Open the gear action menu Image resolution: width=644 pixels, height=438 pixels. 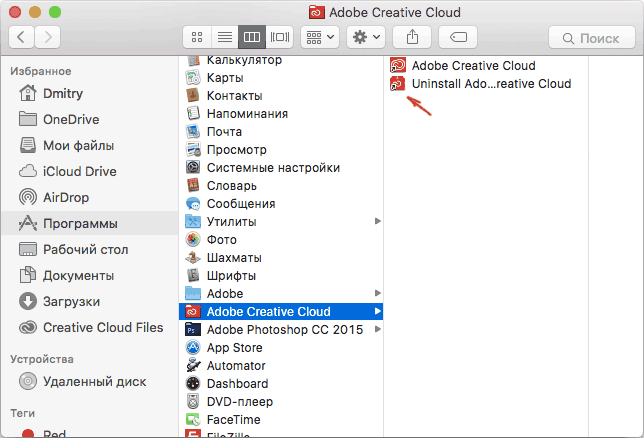click(x=366, y=37)
